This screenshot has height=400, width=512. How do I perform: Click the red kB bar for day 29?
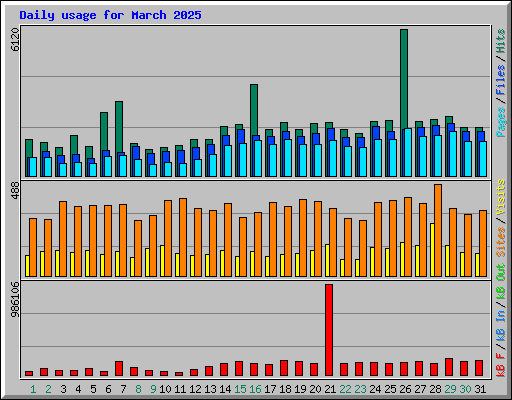point(449,367)
